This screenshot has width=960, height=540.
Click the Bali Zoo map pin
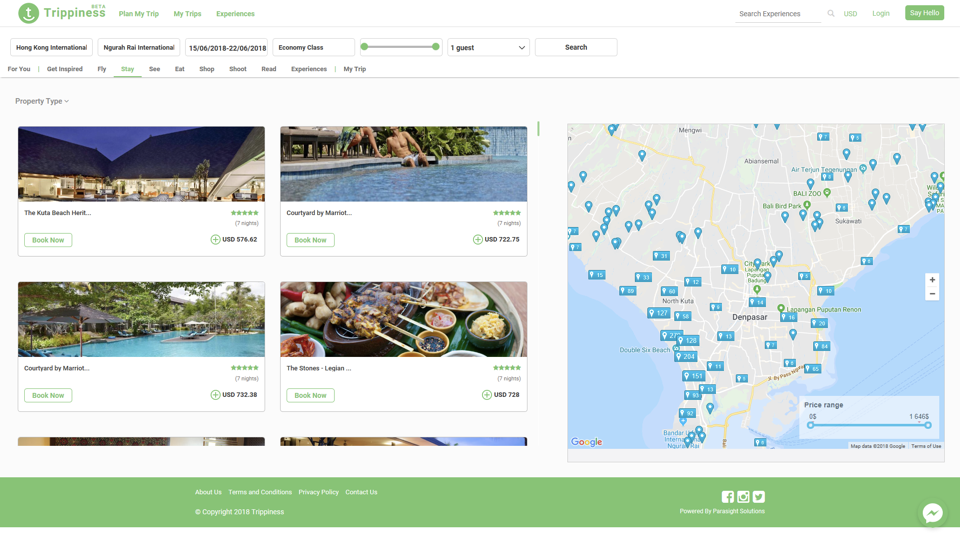[827, 193]
